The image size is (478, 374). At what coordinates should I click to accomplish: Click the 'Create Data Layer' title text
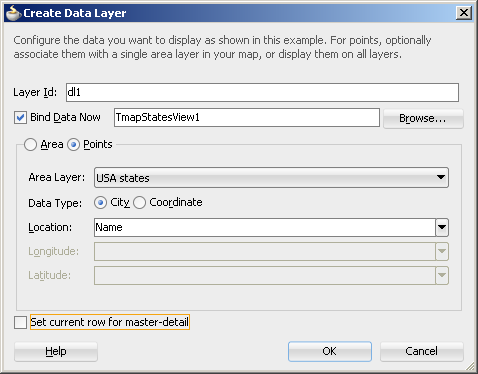75,13
